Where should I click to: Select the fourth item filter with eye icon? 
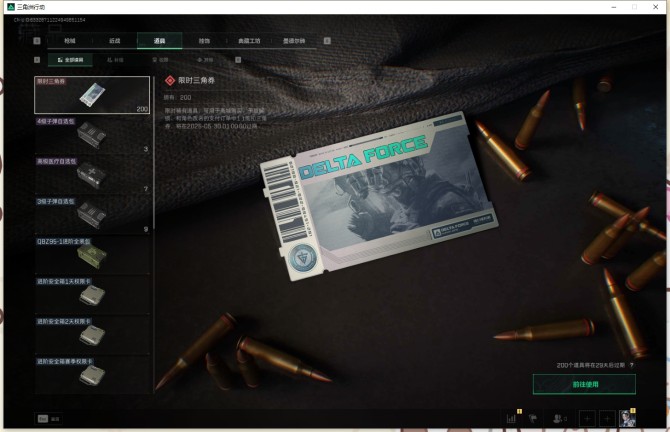(x=205, y=60)
